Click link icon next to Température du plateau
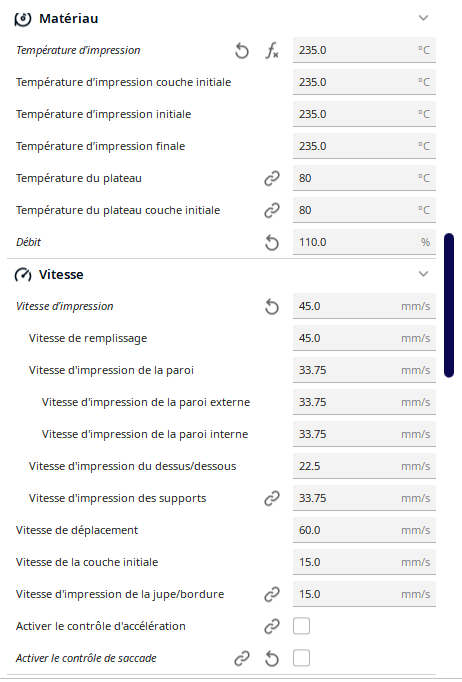The image size is (462, 682). coord(272,178)
